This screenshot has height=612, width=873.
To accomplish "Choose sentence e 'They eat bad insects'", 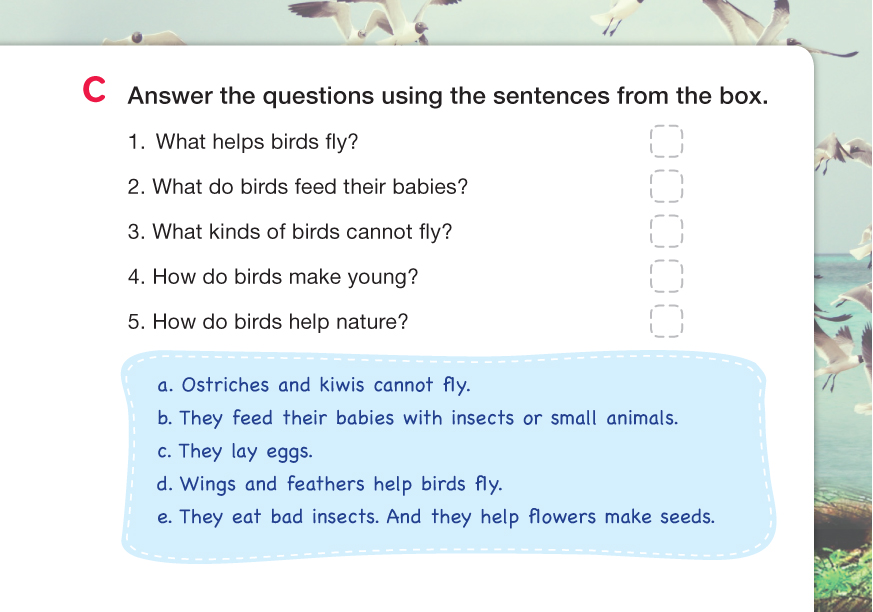I will [x=437, y=517].
